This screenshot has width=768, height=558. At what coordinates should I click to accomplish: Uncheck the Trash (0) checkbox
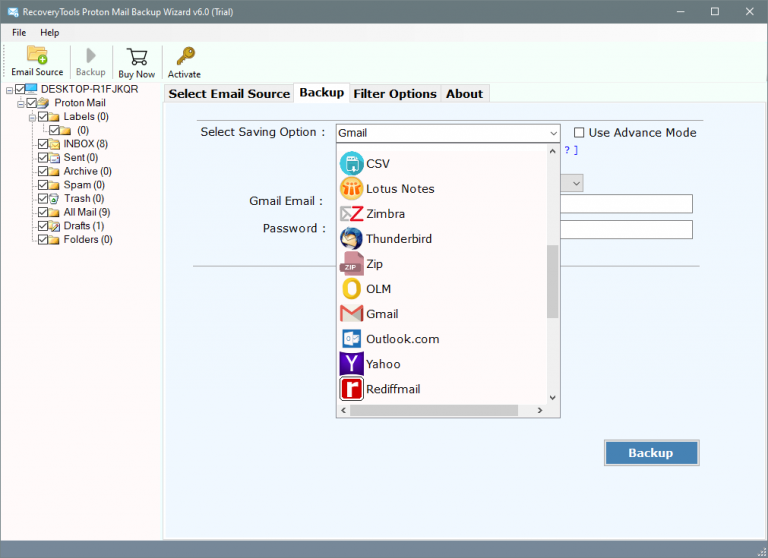pyautogui.click(x=43, y=199)
